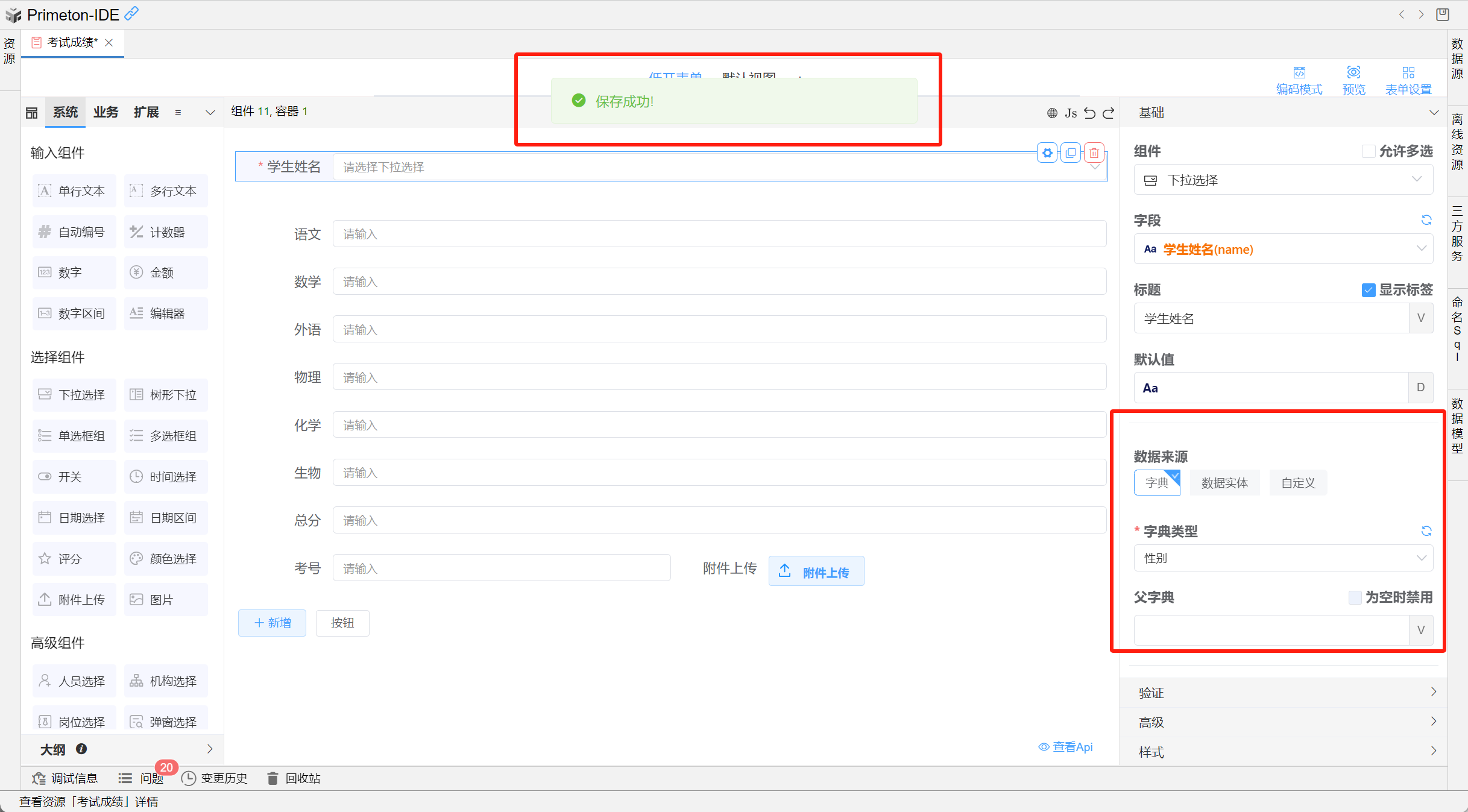Open the 字典类型 性别 dropdown
The height and width of the screenshot is (812, 1468).
[1283, 558]
